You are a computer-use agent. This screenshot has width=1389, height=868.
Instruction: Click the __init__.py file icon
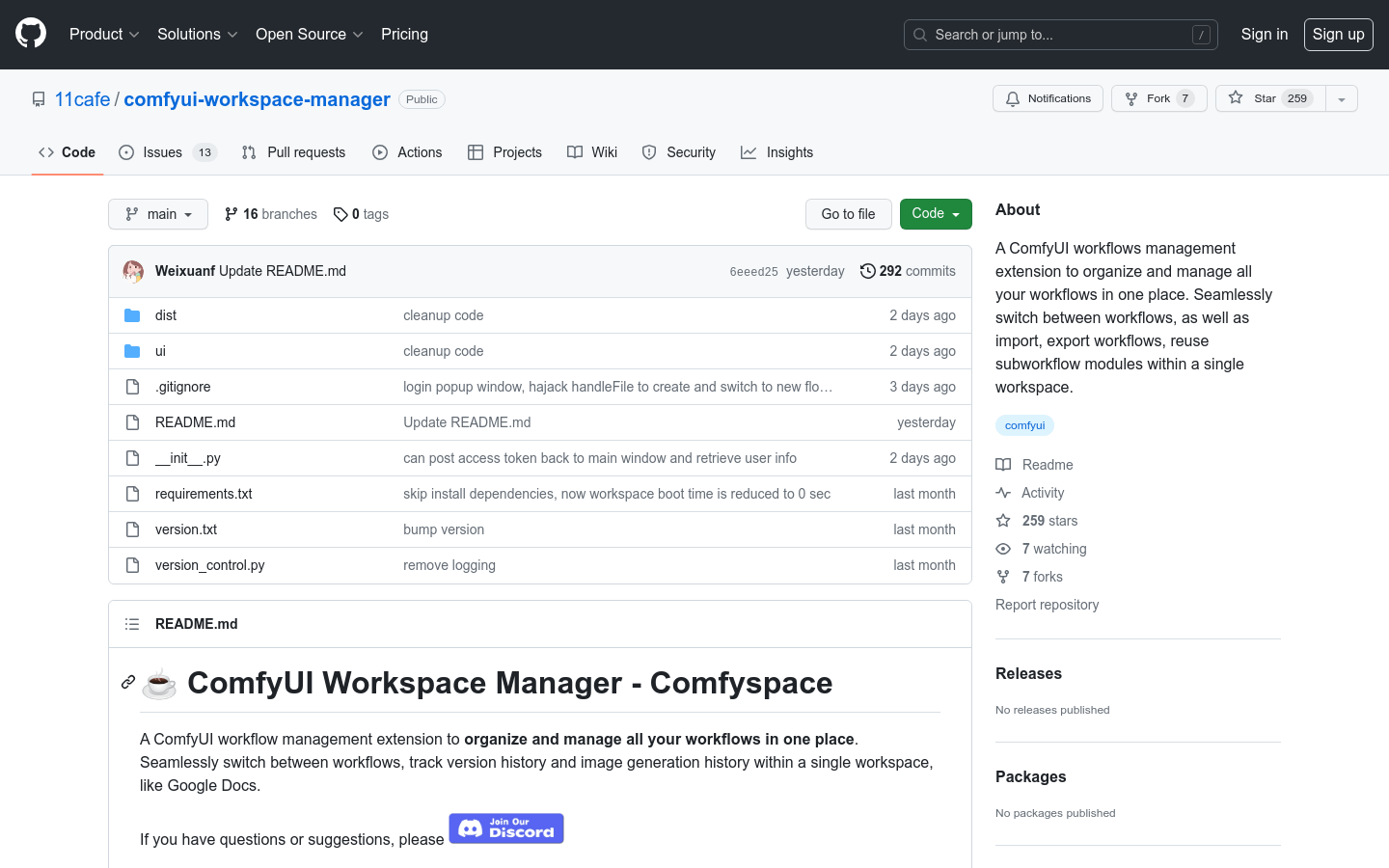pyautogui.click(x=132, y=458)
